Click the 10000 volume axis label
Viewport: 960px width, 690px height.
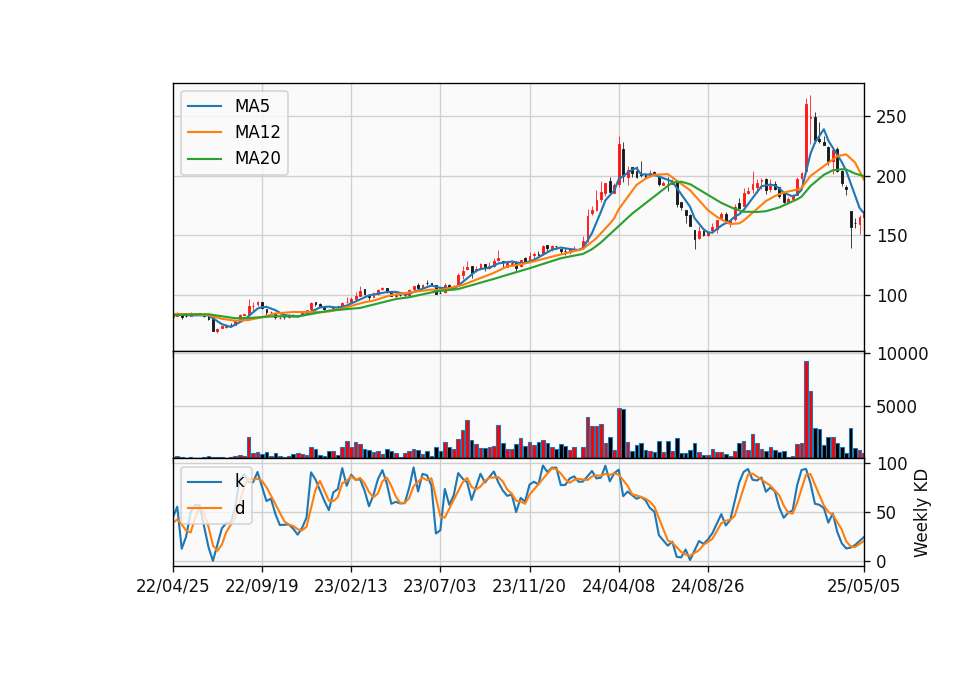point(902,354)
